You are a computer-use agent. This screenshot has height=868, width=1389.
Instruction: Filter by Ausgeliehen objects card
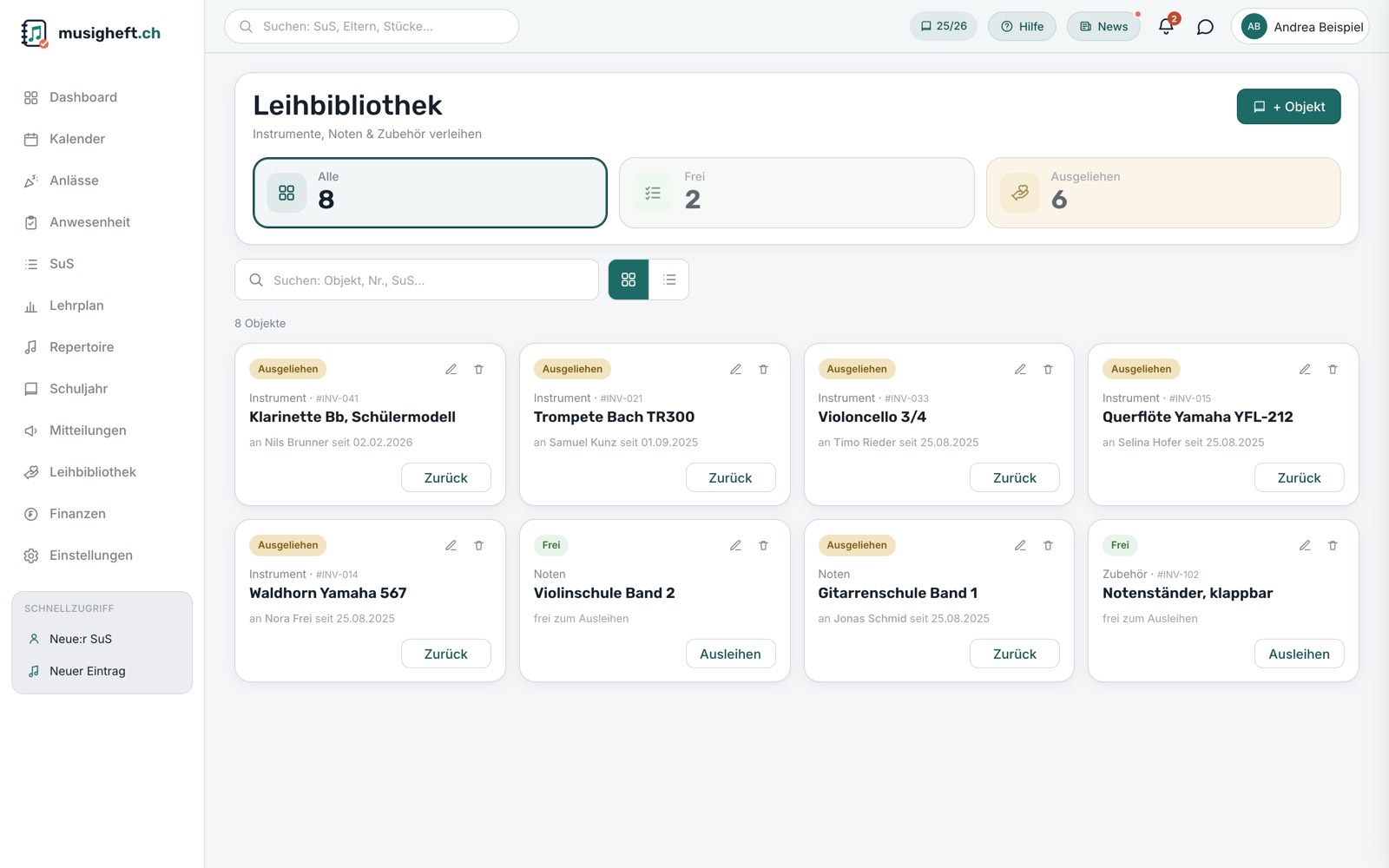(x=1163, y=193)
